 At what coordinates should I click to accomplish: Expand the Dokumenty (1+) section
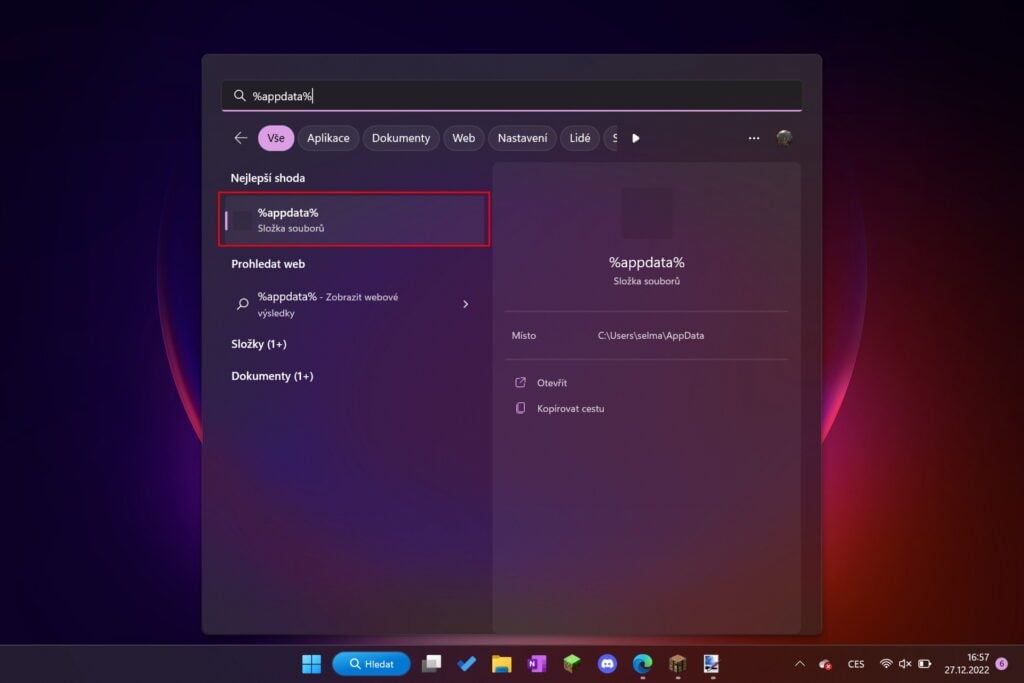coord(272,376)
